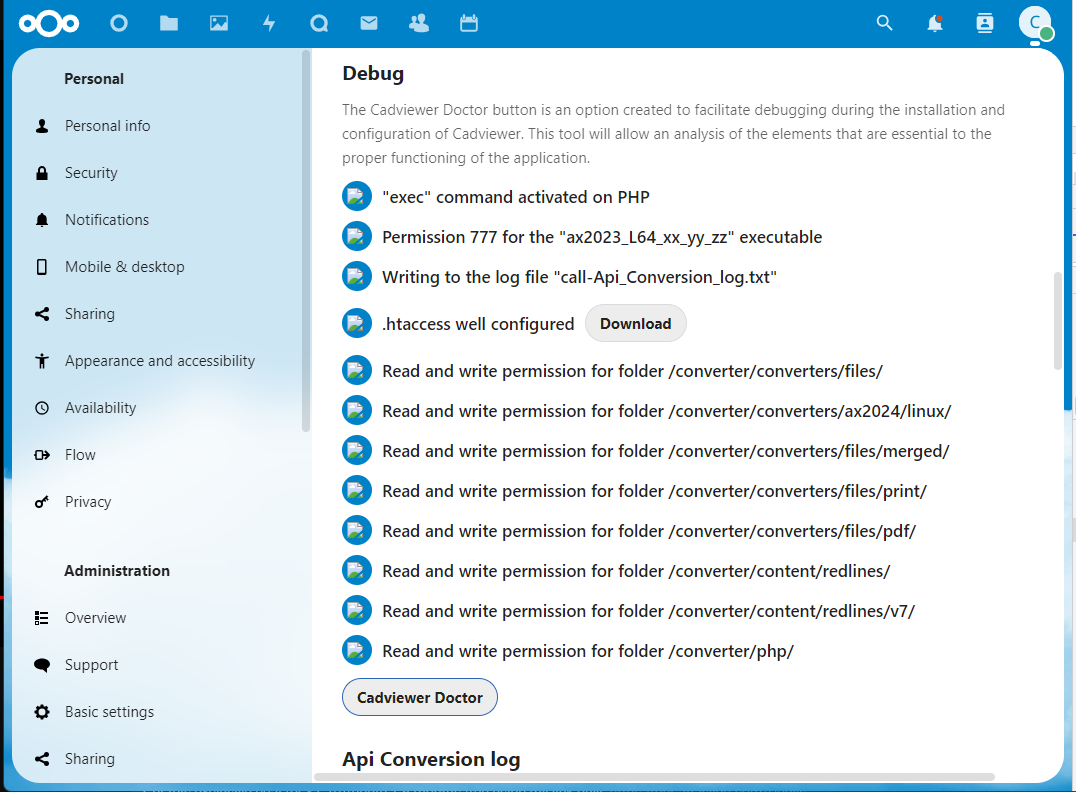The height and width of the screenshot is (792, 1076).
Task: Click the search magnifier icon
Action: 884,23
